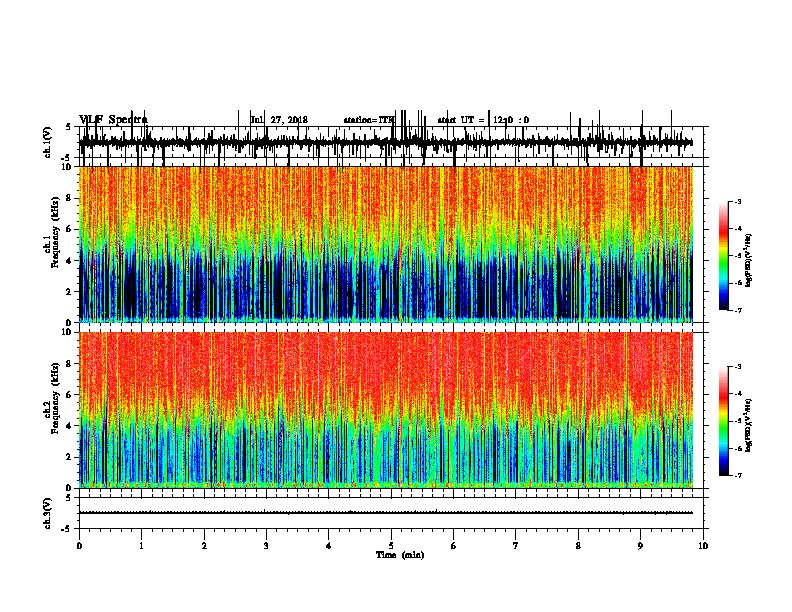Screen dimensions: 792x612
Task: Click the "2" kHz tick of ch.2 spectrogram
Action: (69, 457)
